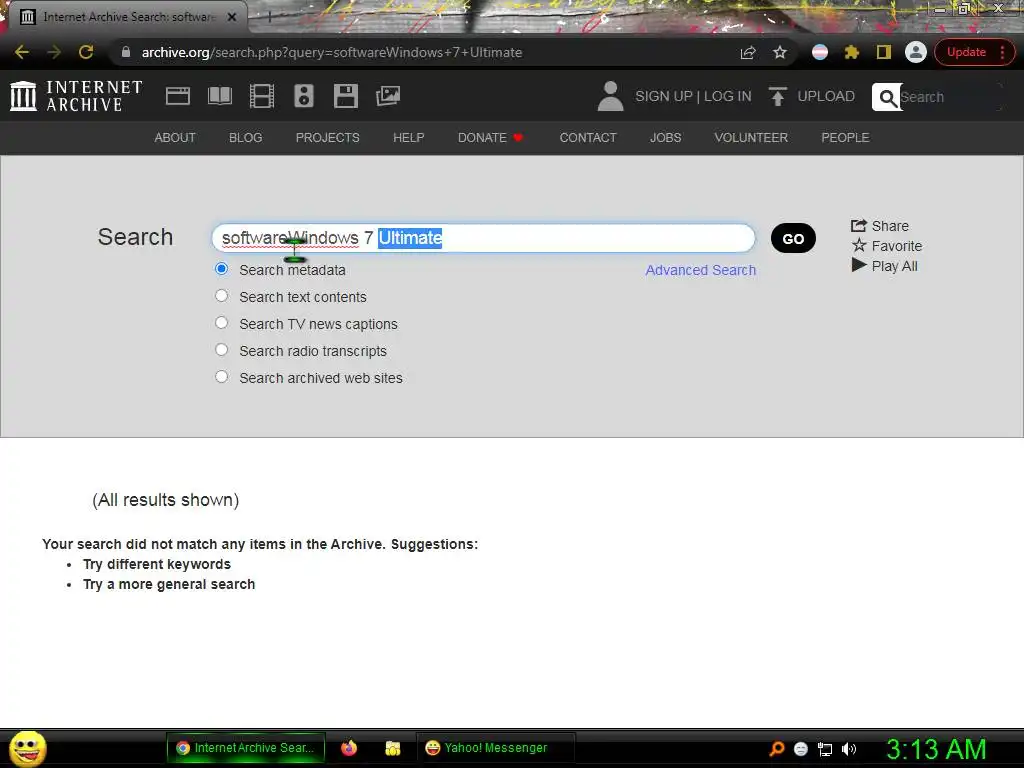The image size is (1024, 768).
Task: Click the main search query field
Action: 483,238
